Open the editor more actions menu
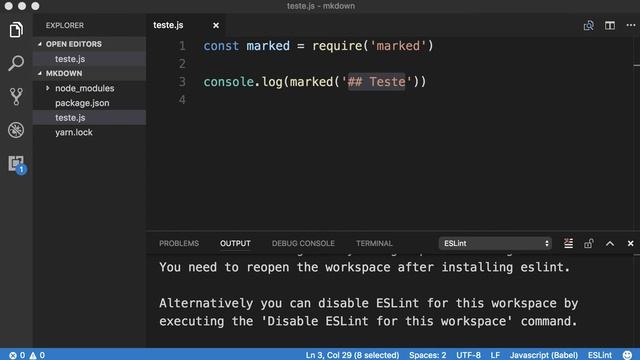This screenshot has height=360, width=640. click(631, 25)
